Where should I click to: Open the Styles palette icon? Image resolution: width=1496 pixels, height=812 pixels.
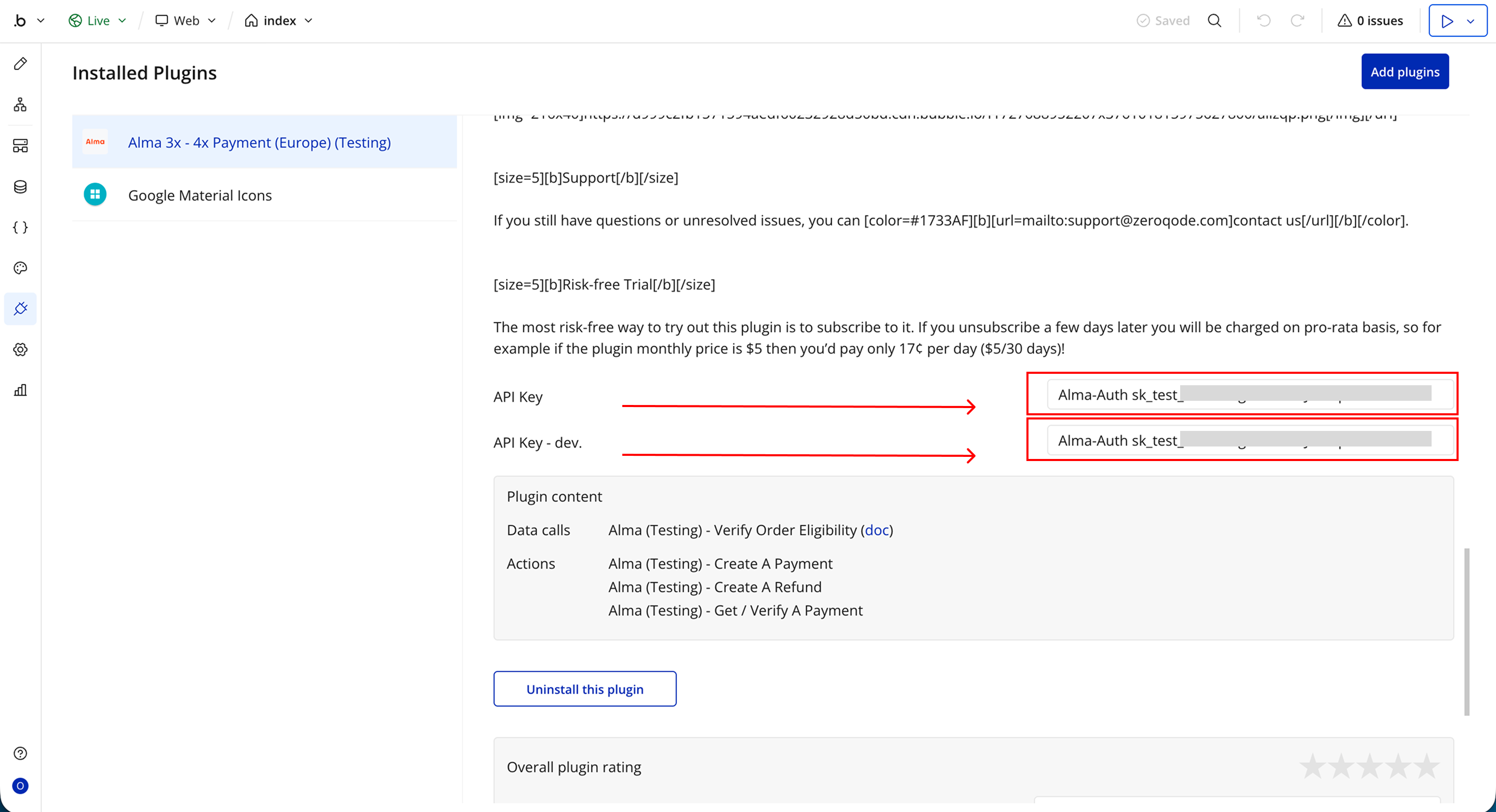click(x=20, y=267)
